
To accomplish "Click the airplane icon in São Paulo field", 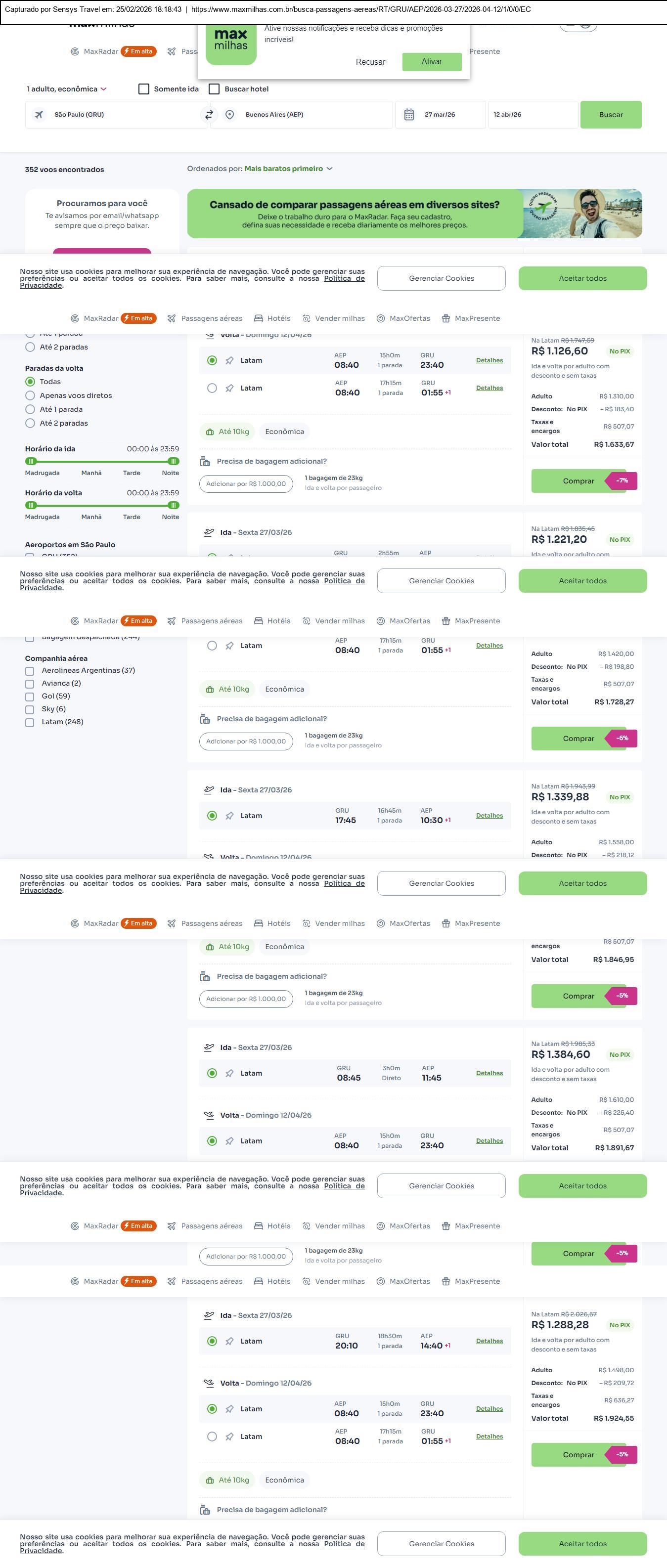I will (x=39, y=114).
